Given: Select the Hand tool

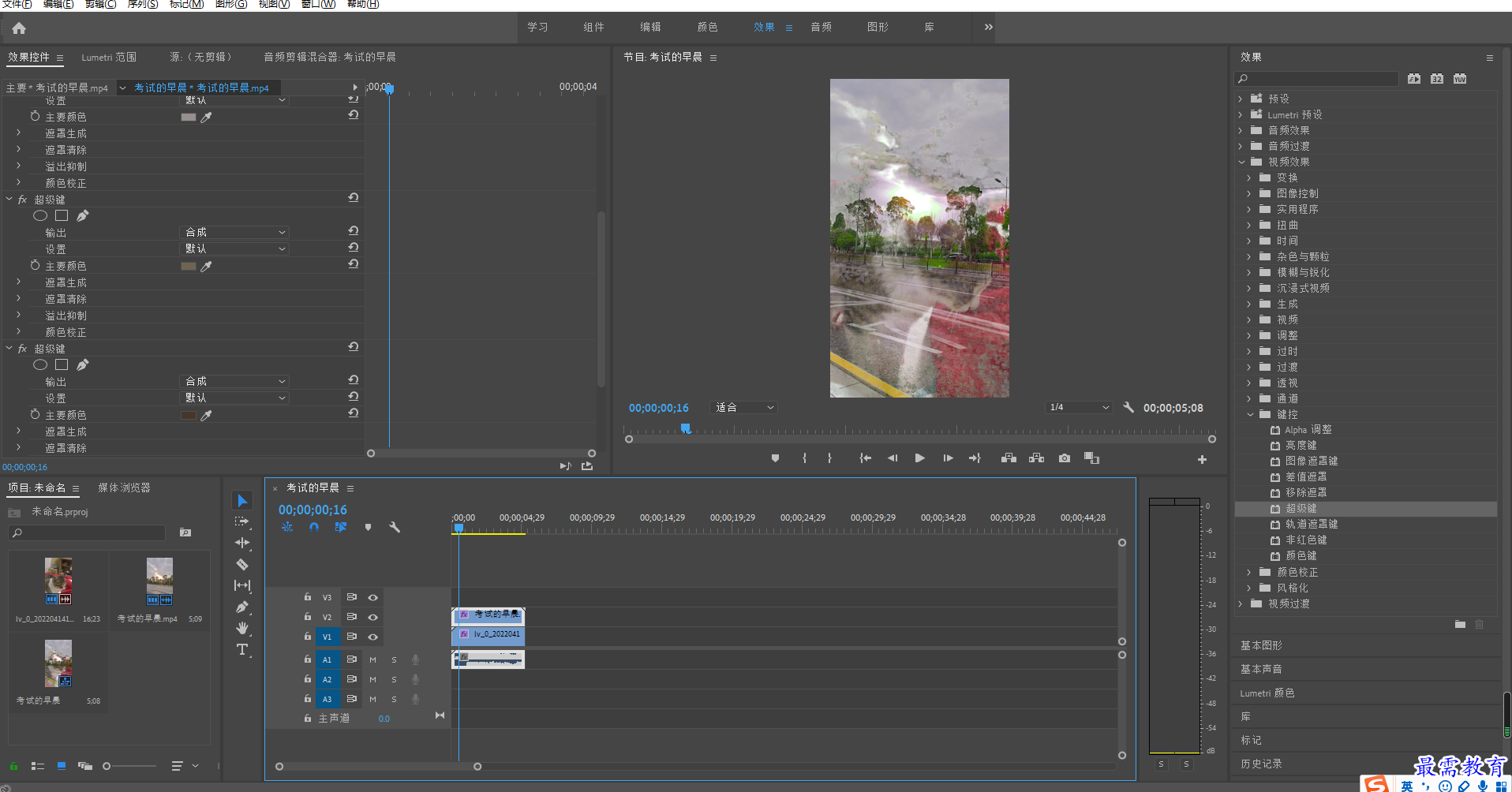Looking at the screenshot, I should [242, 628].
